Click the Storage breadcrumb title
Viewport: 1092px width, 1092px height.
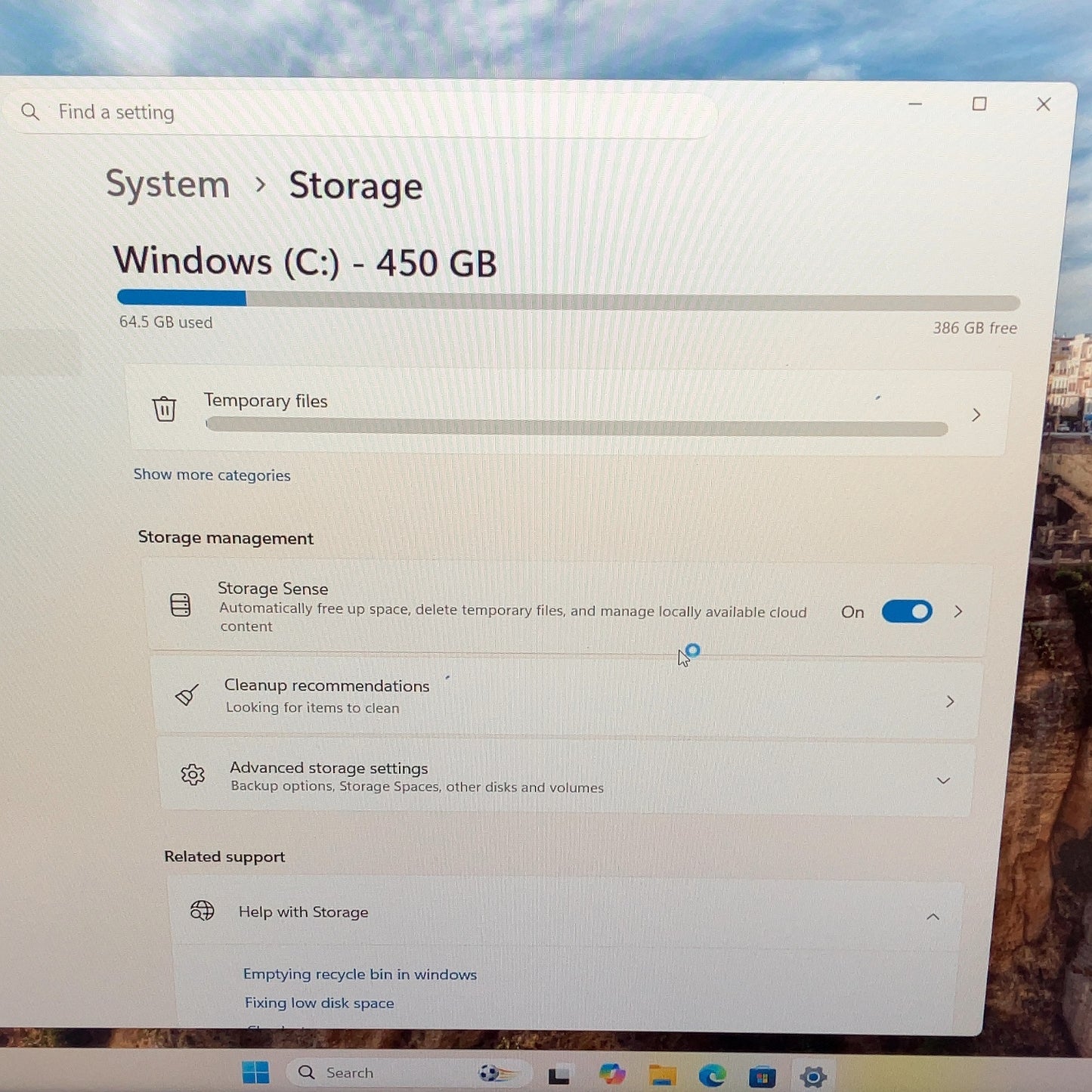click(356, 186)
